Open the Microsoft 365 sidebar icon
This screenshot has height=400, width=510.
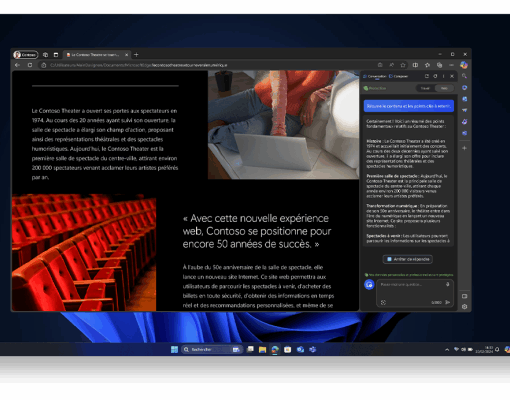pos(464,88)
